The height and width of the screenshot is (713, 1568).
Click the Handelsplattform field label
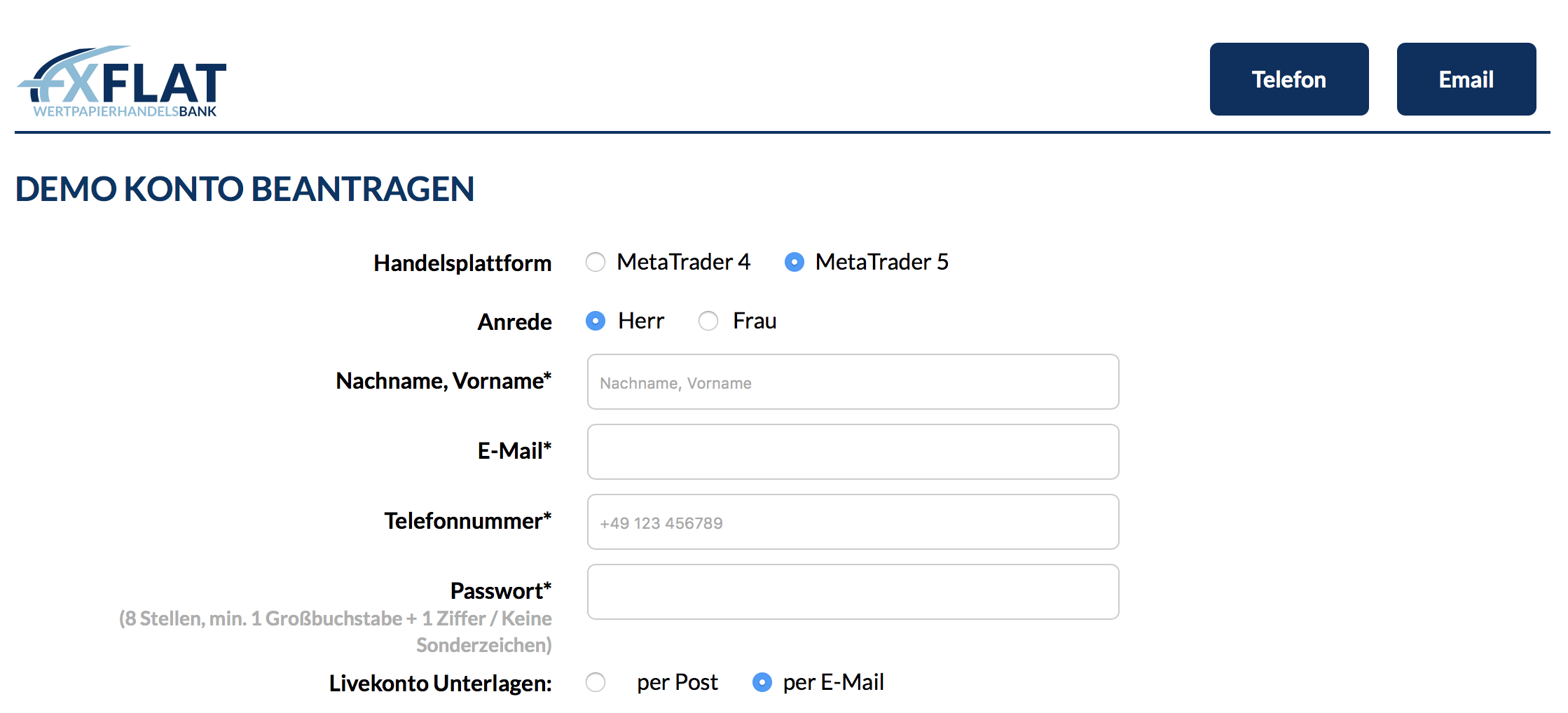tap(462, 263)
